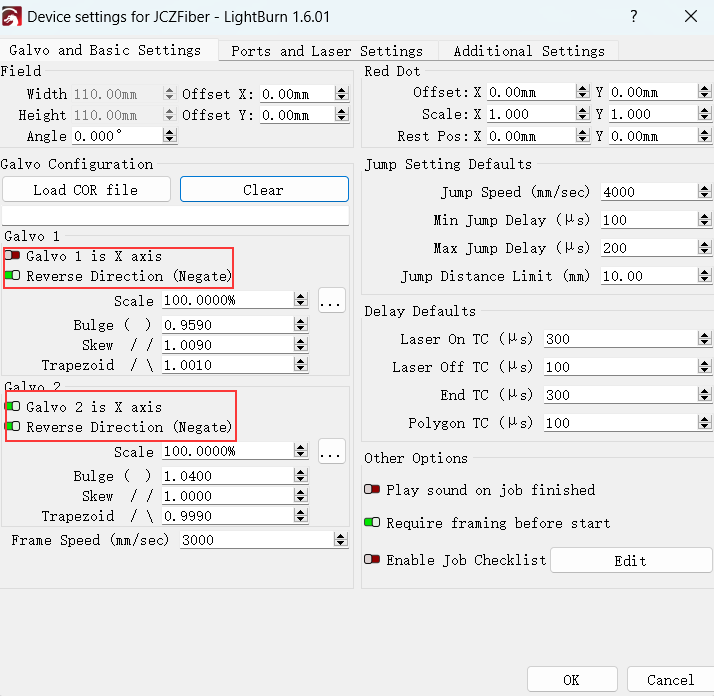Click the help question mark button
Screen dimensions: 714x696
633,17
